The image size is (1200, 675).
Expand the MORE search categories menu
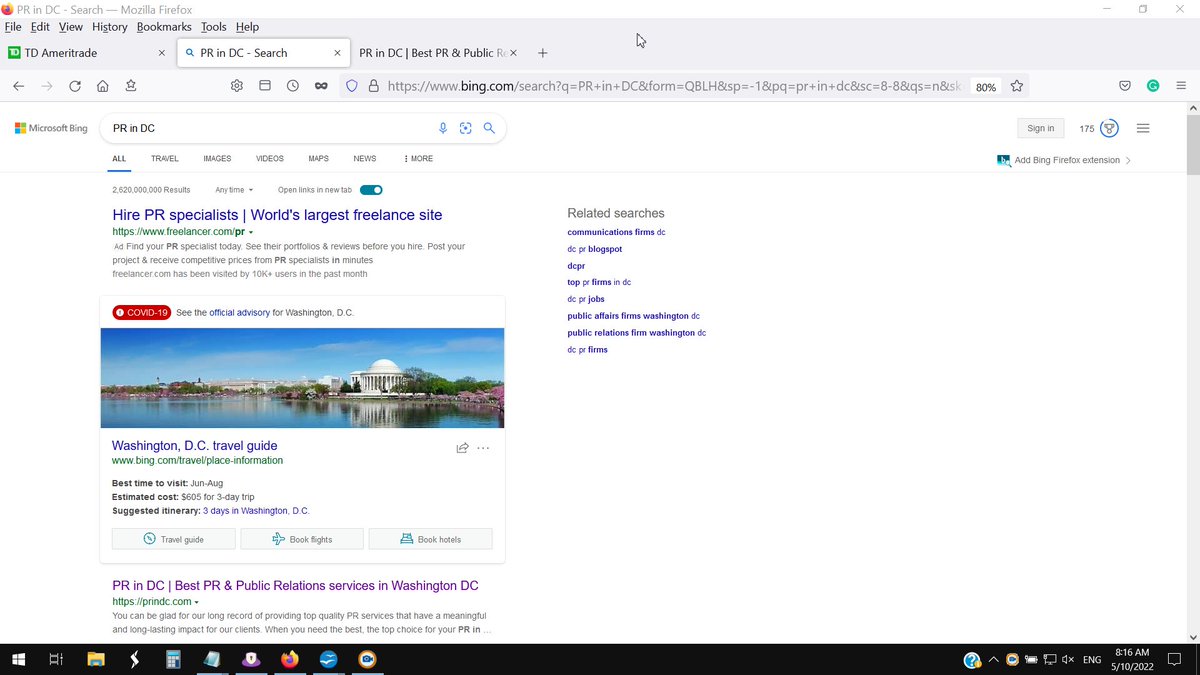(418, 159)
